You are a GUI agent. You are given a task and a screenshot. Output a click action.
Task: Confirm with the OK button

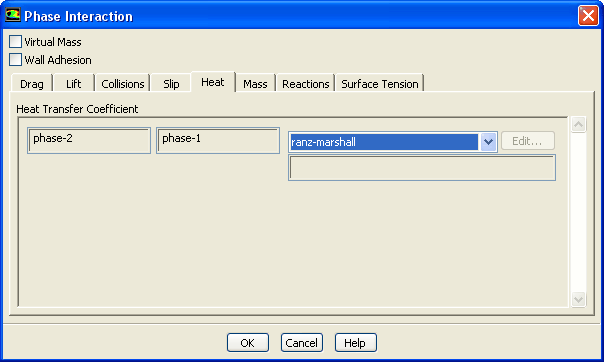248,343
